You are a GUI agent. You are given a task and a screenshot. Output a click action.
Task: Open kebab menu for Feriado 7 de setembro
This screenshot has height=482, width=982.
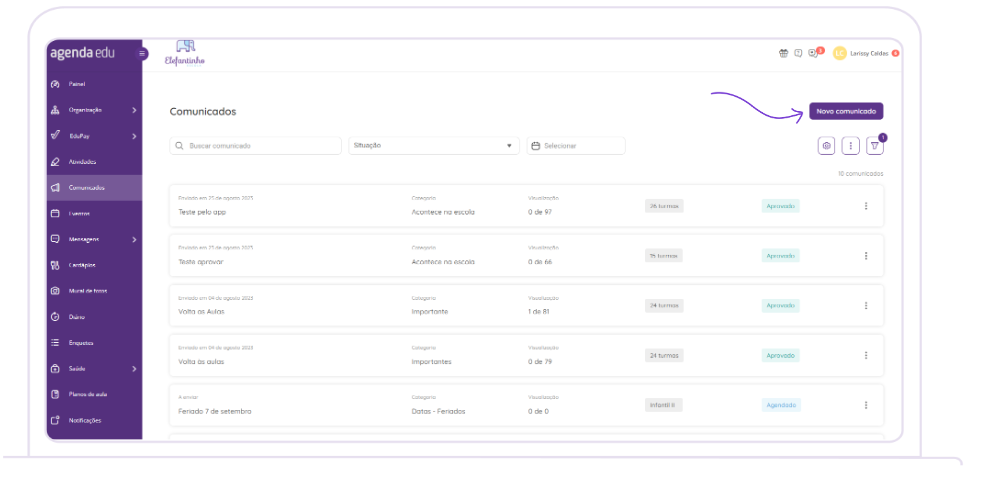866,405
